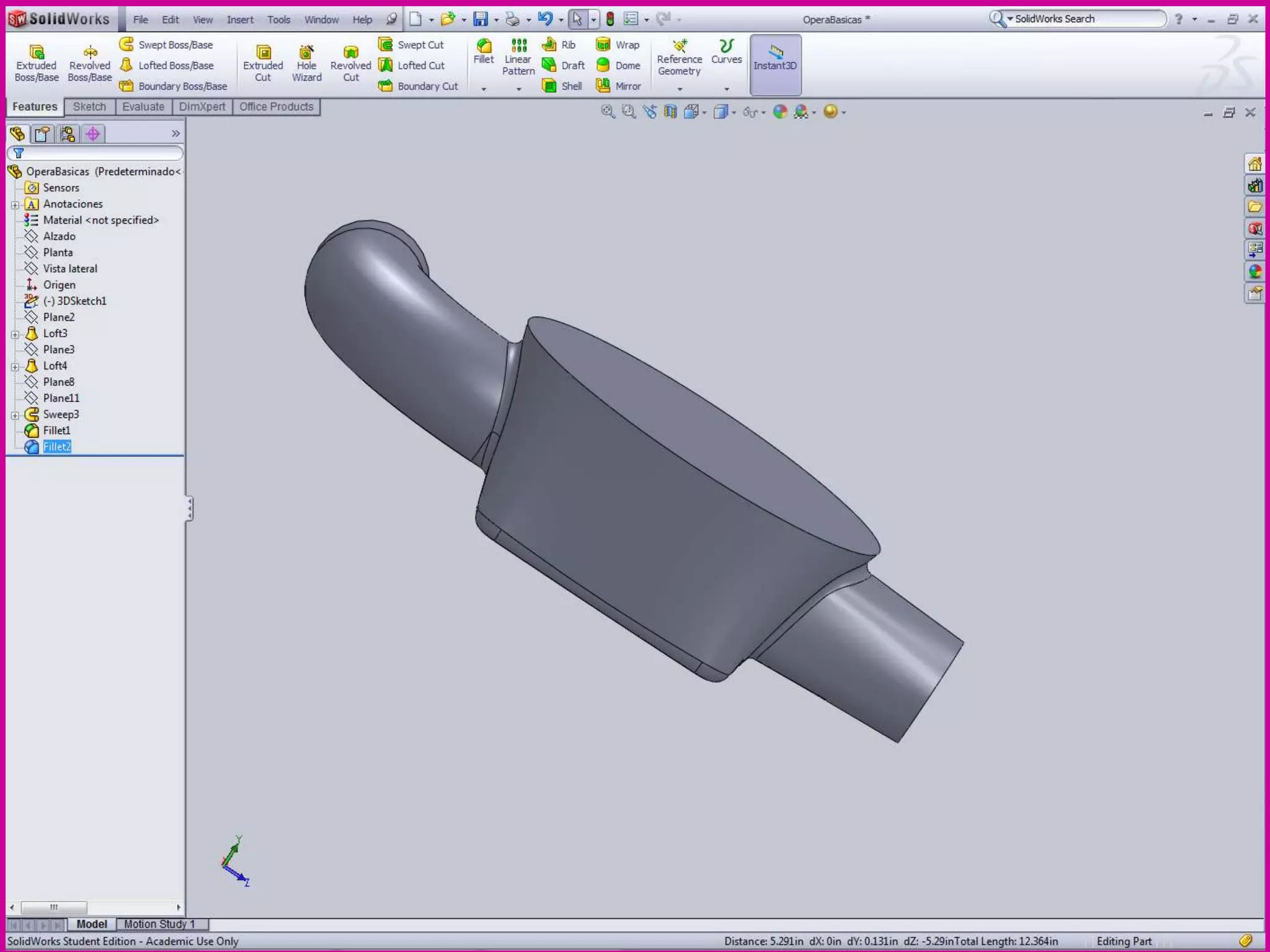This screenshot has height=952, width=1270.
Task: Click the Revolved Cut tool
Action: [350, 63]
